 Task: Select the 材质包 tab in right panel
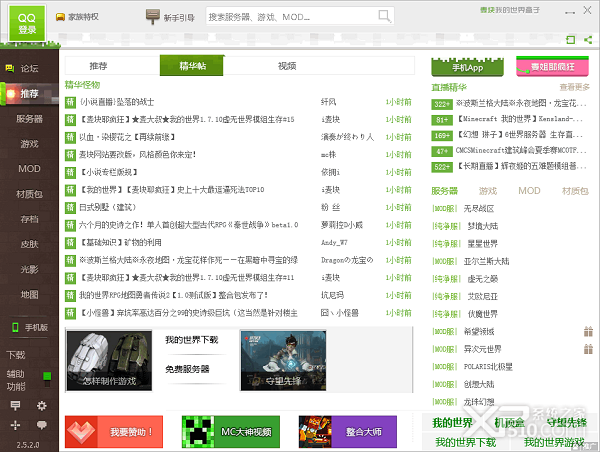click(575, 191)
